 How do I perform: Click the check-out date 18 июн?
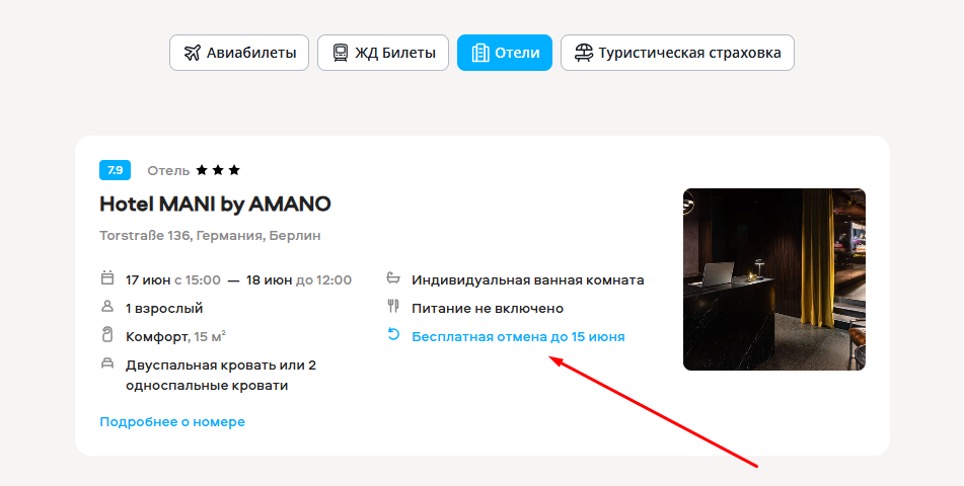point(269,280)
